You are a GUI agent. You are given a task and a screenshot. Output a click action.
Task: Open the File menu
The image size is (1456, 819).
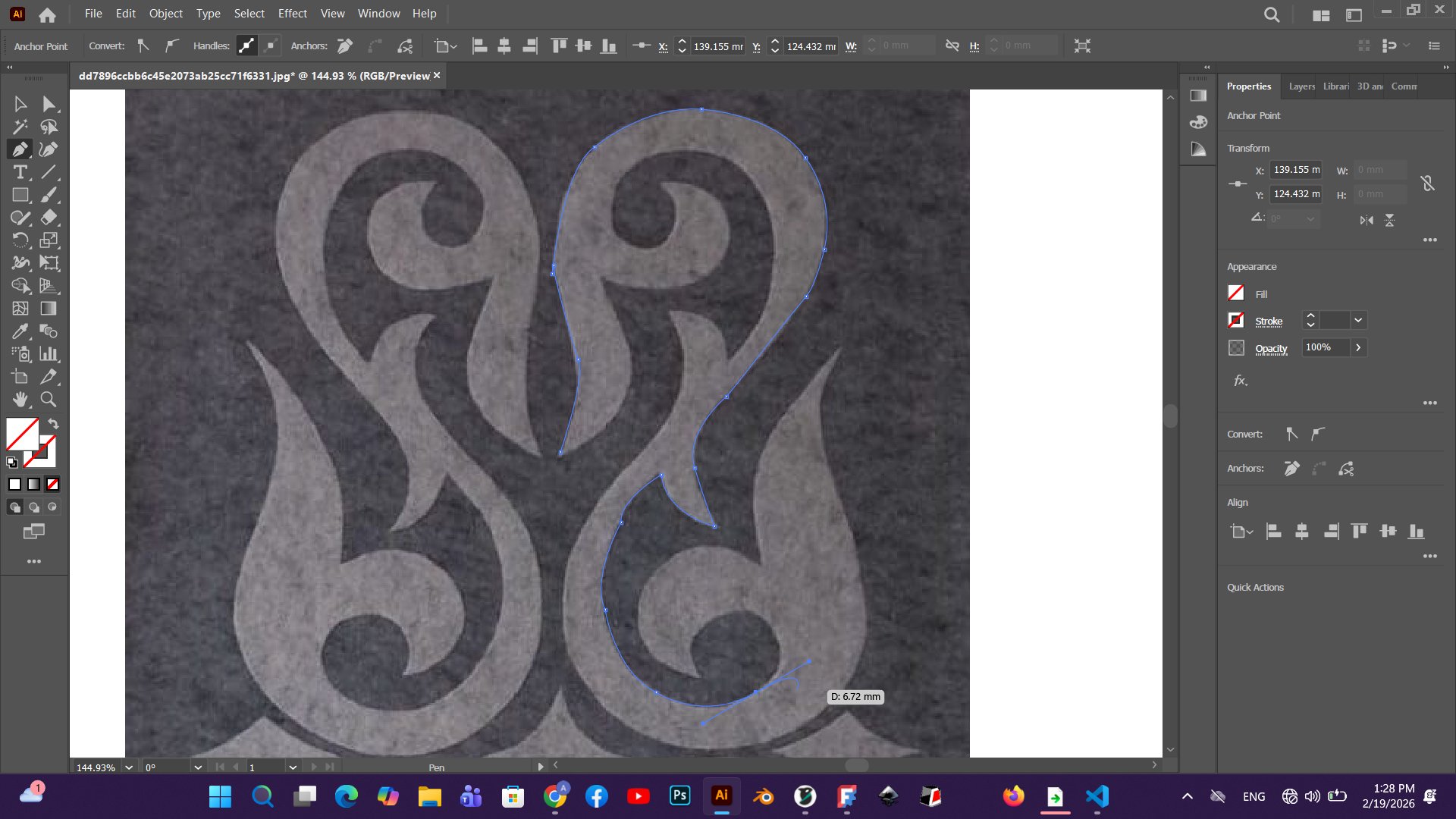(93, 14)
